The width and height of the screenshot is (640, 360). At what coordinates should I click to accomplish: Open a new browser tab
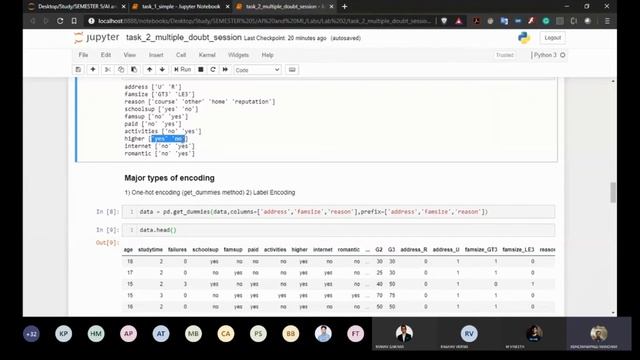pyautogui.click(x=344, y=7)
